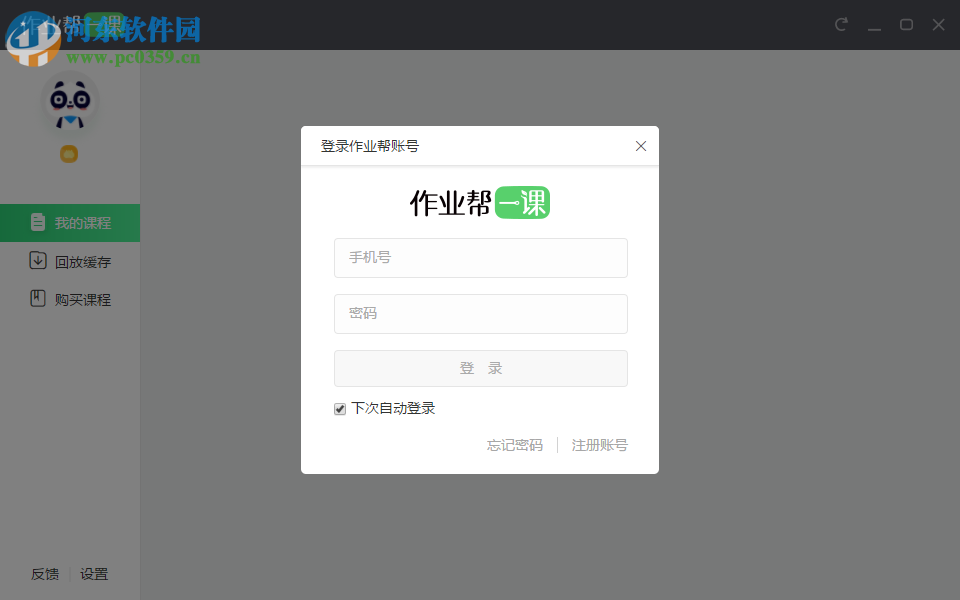Screen dimensions: 960x600
Task: Close the login dialog with its X
Action: (x=641, y=145)
